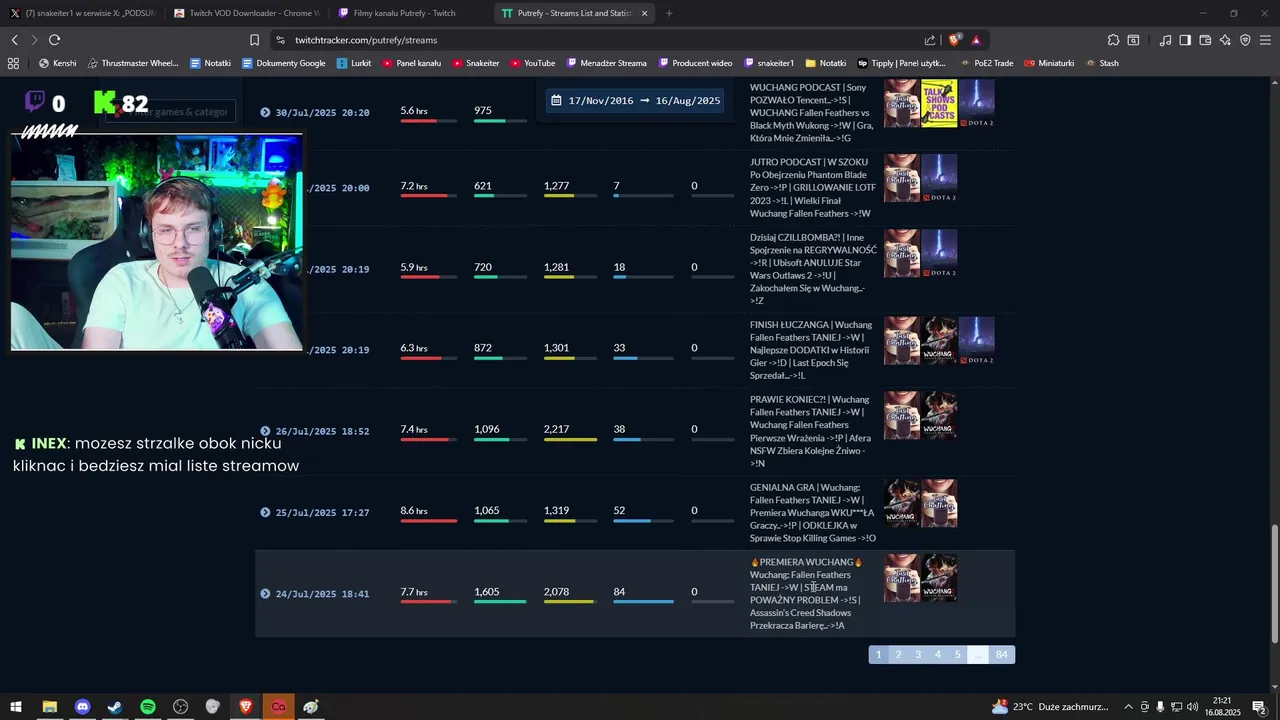Viewport: 1280px width, 720px height.
Task: Toggle the browser sidebar panel icon
Action: point(1185,40)
